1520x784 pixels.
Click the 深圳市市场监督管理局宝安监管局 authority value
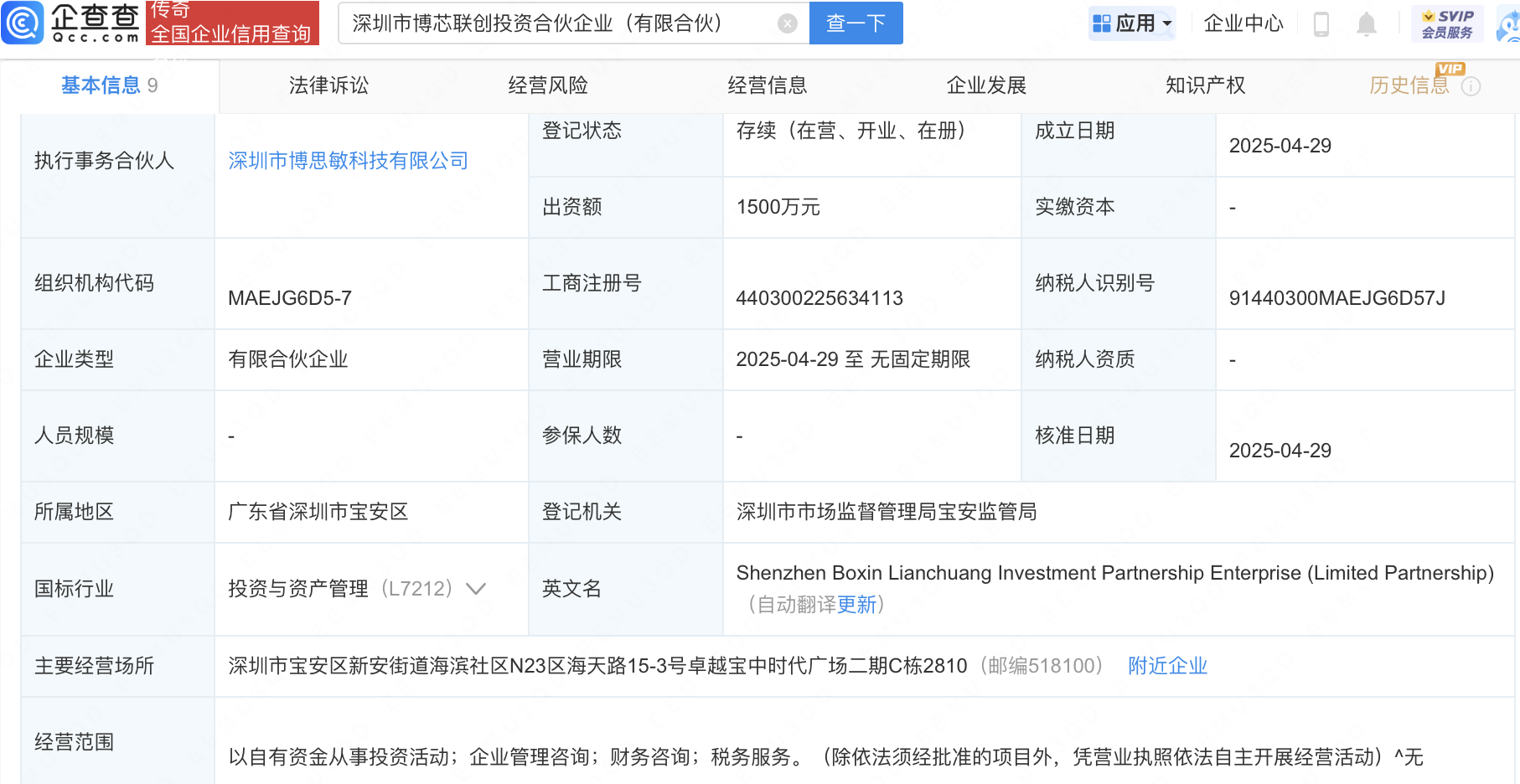(x=887, y=512)
